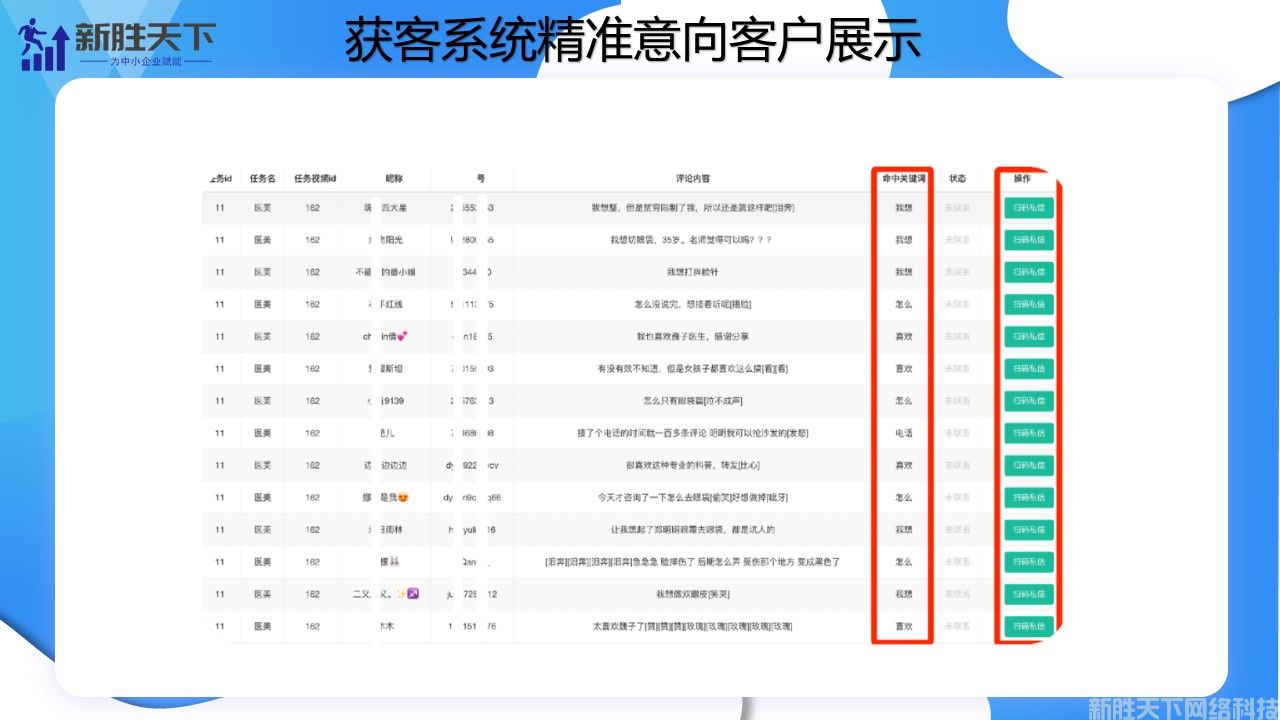Click the 昵称 column header
The height and width of the screenshot is (720, 1280).
click(394, 179)
